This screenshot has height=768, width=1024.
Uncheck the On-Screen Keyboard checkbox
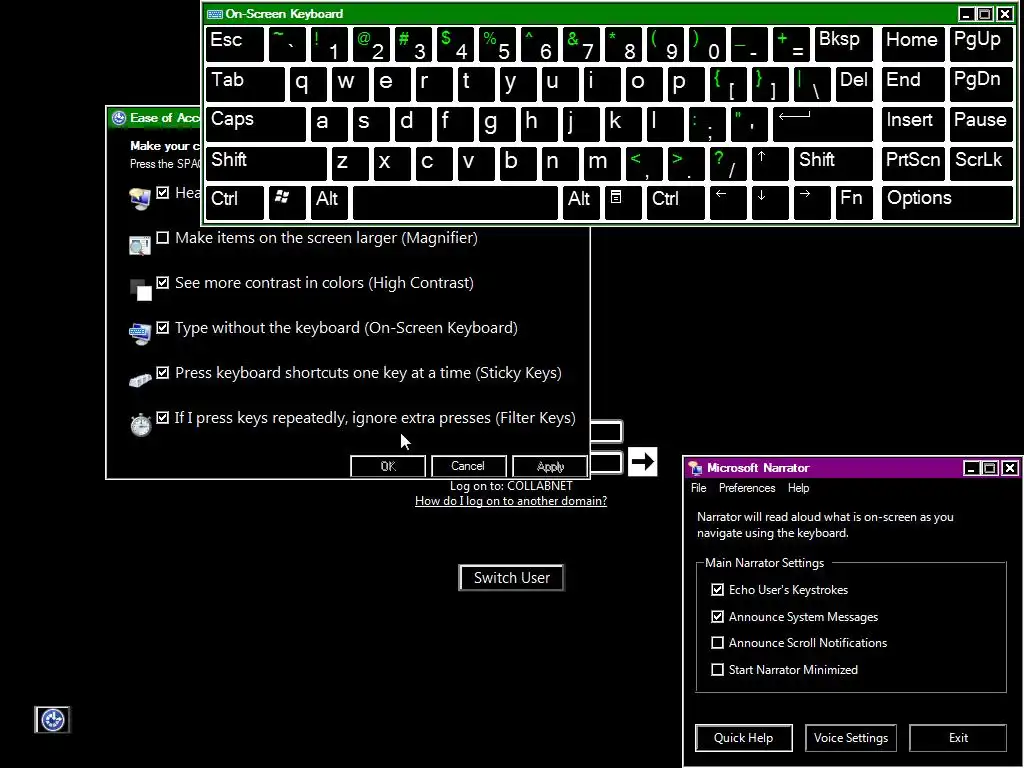tap(163, 328)
